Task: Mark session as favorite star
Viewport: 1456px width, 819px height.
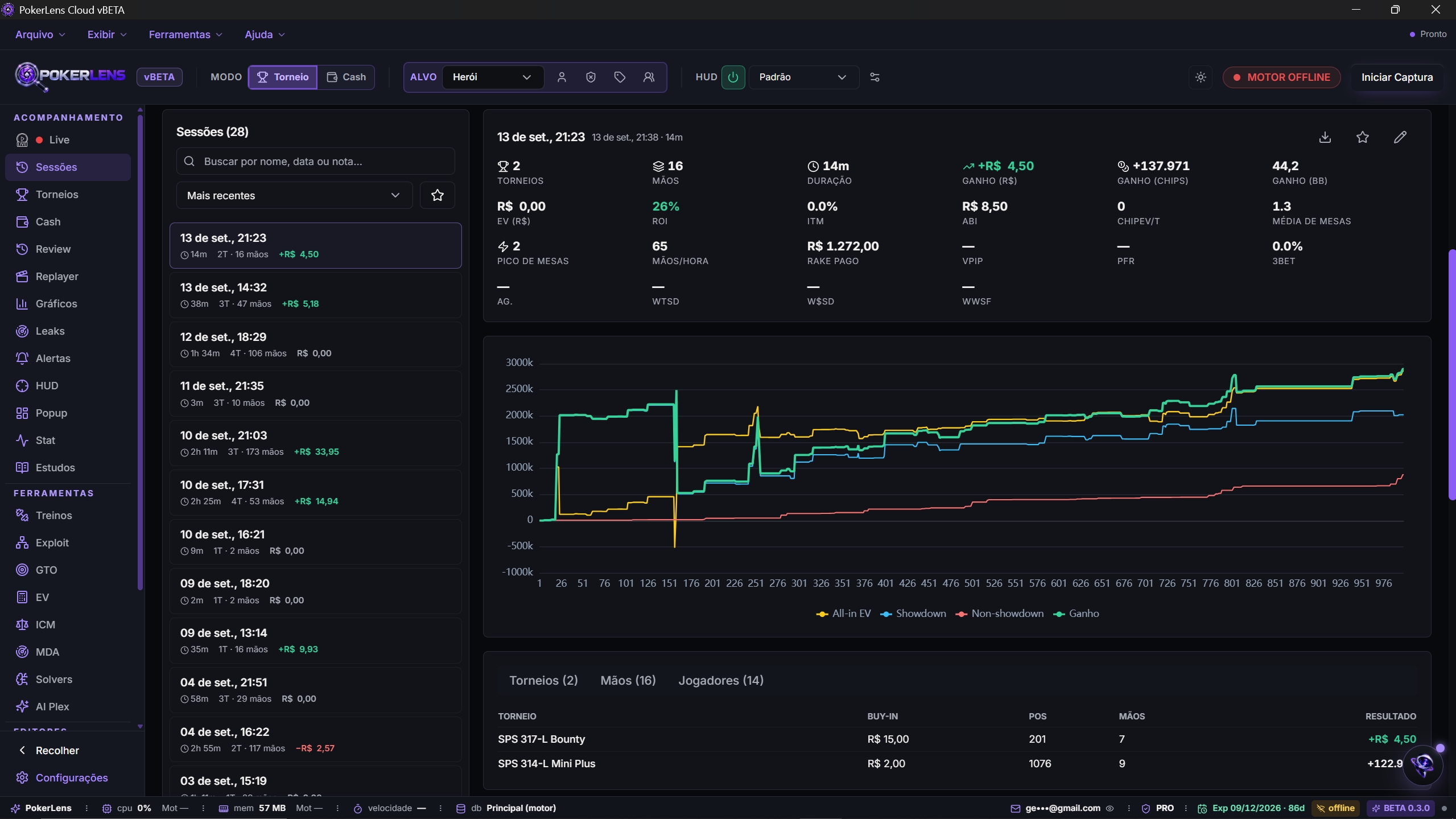Action: [x=1363, y=137]
